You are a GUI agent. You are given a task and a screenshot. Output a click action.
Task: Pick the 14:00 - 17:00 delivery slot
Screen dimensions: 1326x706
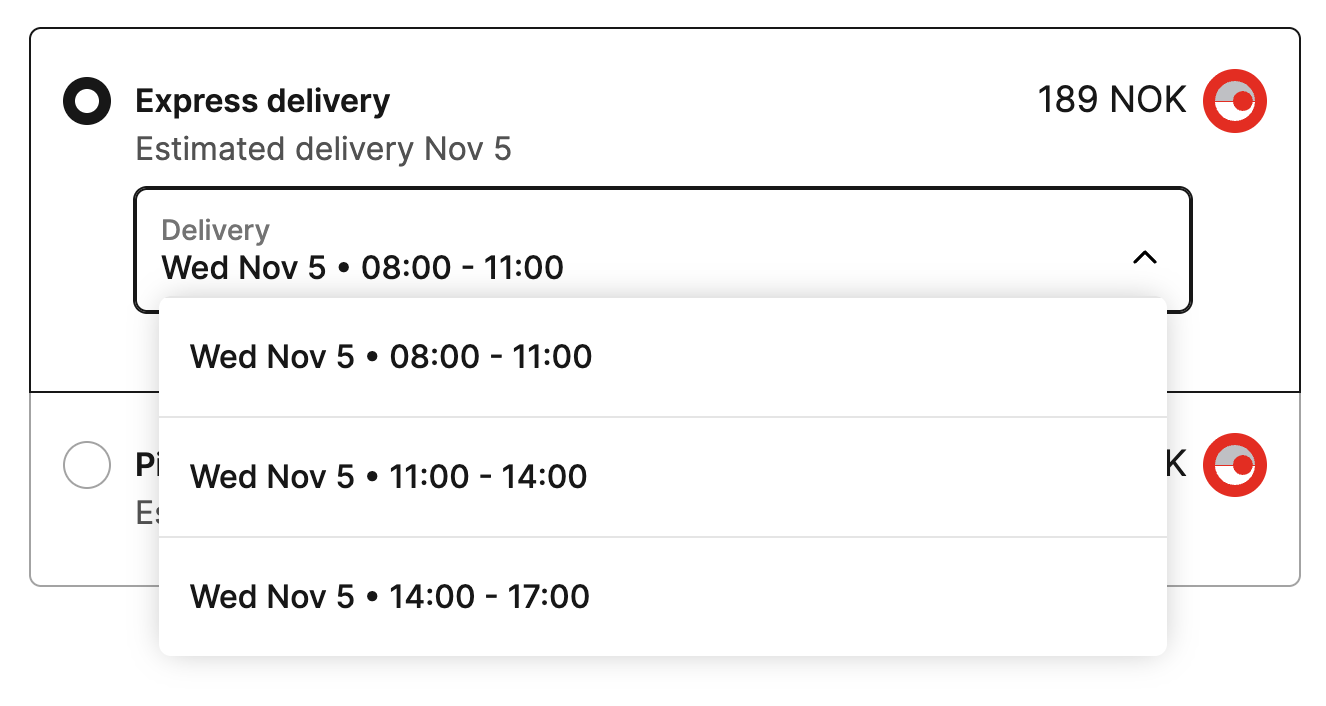[x=389, y=597]
